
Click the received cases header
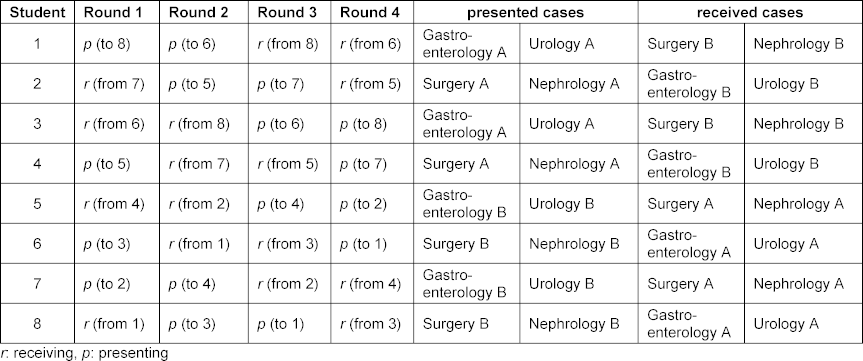click(x=750, y=13)
